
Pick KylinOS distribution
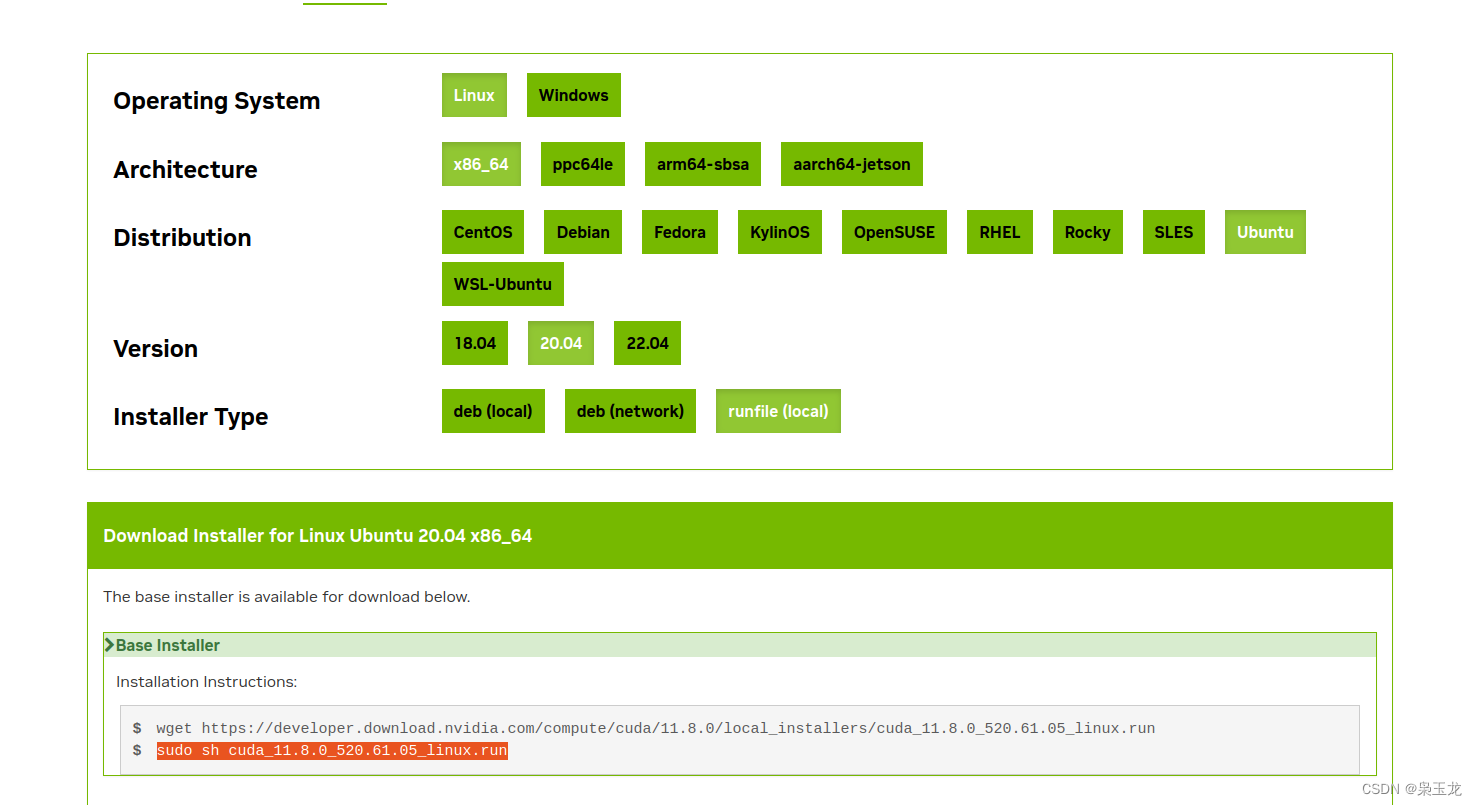(780, 232)
